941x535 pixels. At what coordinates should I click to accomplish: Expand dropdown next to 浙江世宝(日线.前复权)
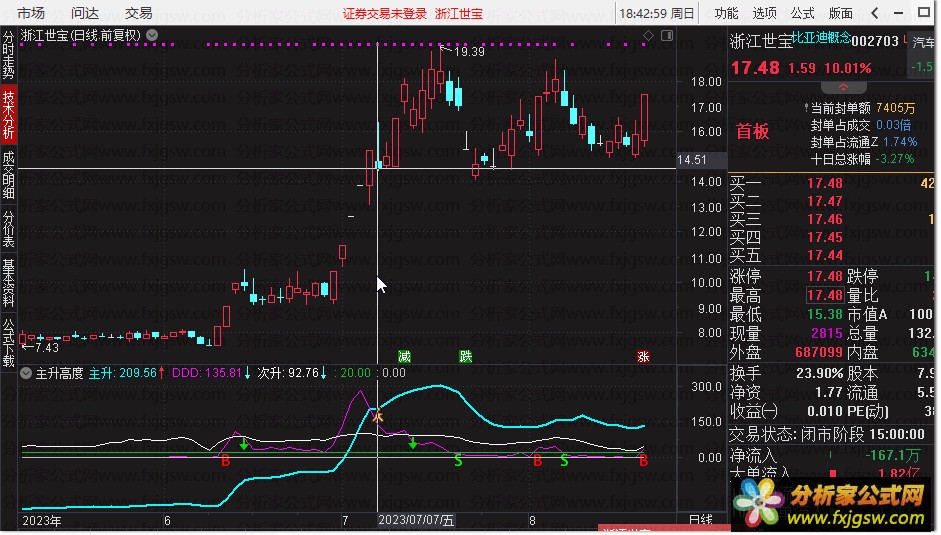pyautogui.click(x=152, y=35)
